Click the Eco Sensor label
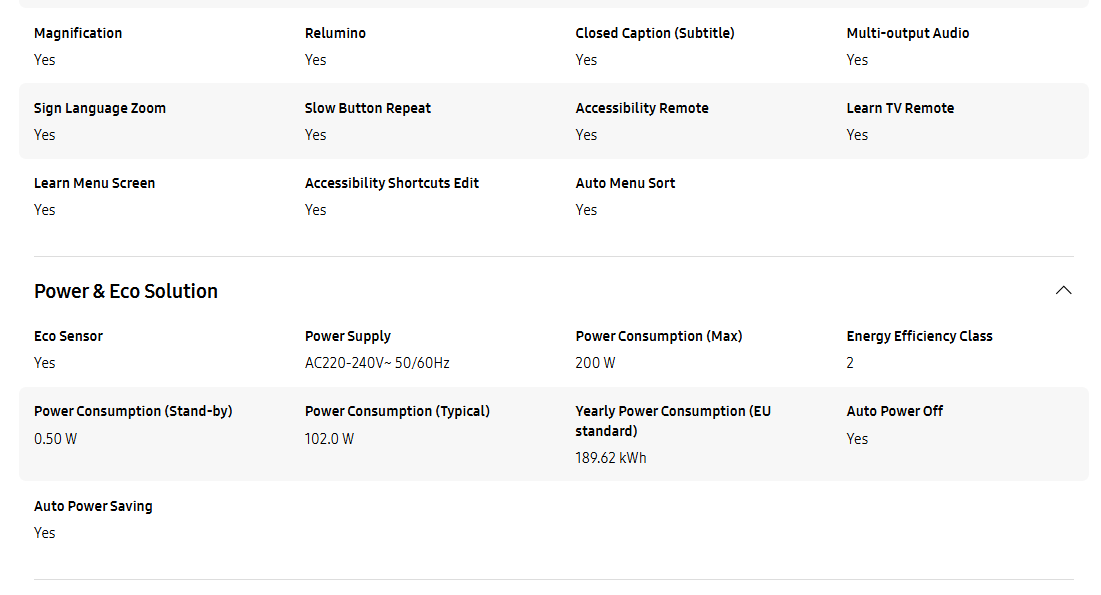Image resolution: width=1101 pixels, height=595 pixels. point(68,336)
